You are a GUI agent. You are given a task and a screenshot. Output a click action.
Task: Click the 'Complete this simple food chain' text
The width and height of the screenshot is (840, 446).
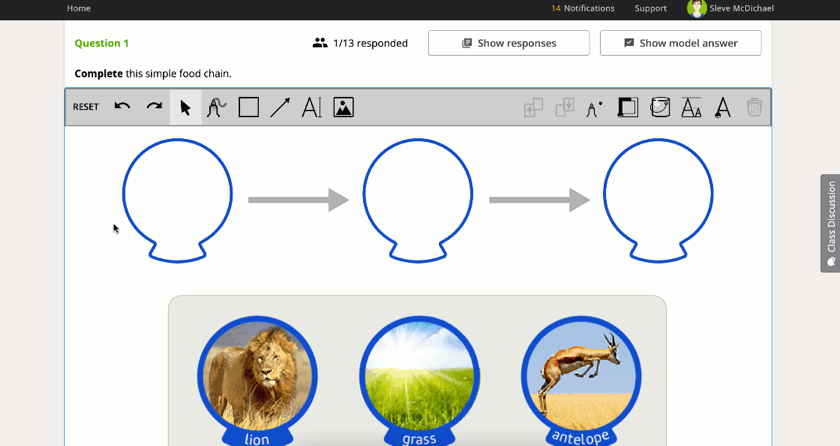point(153,73)
